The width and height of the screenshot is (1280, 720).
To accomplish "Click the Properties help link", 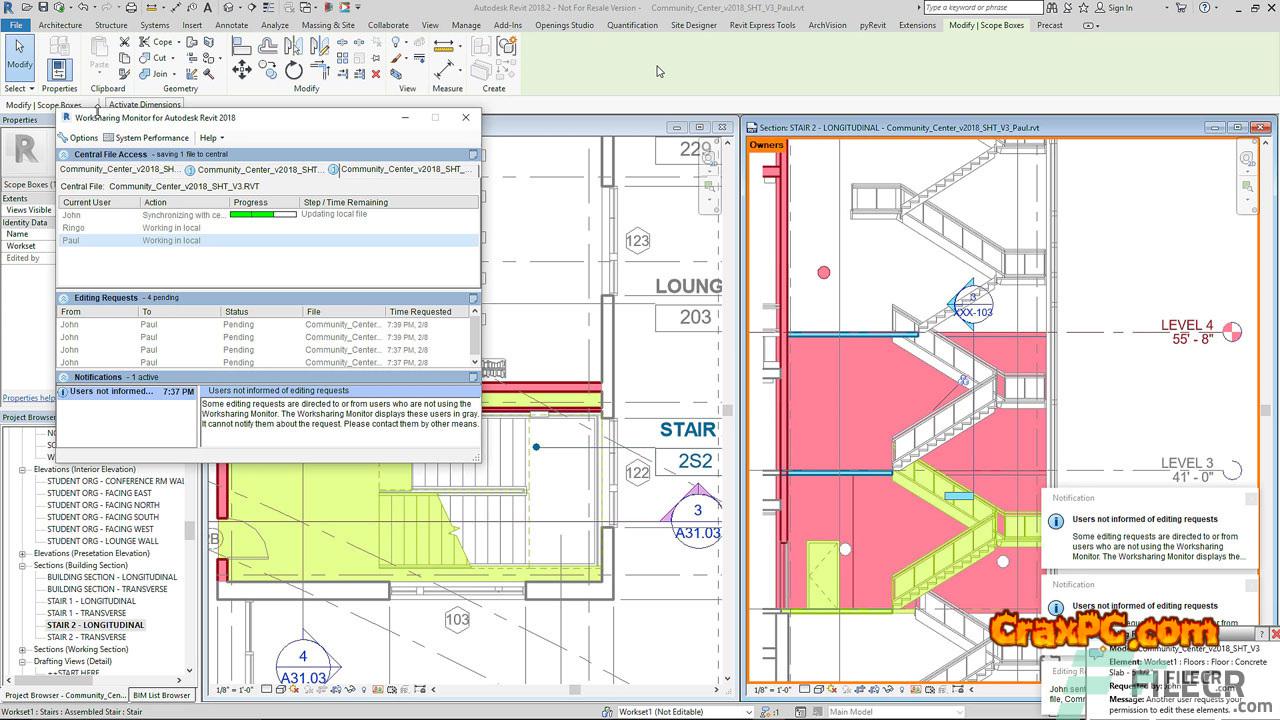I will point(27,398).
